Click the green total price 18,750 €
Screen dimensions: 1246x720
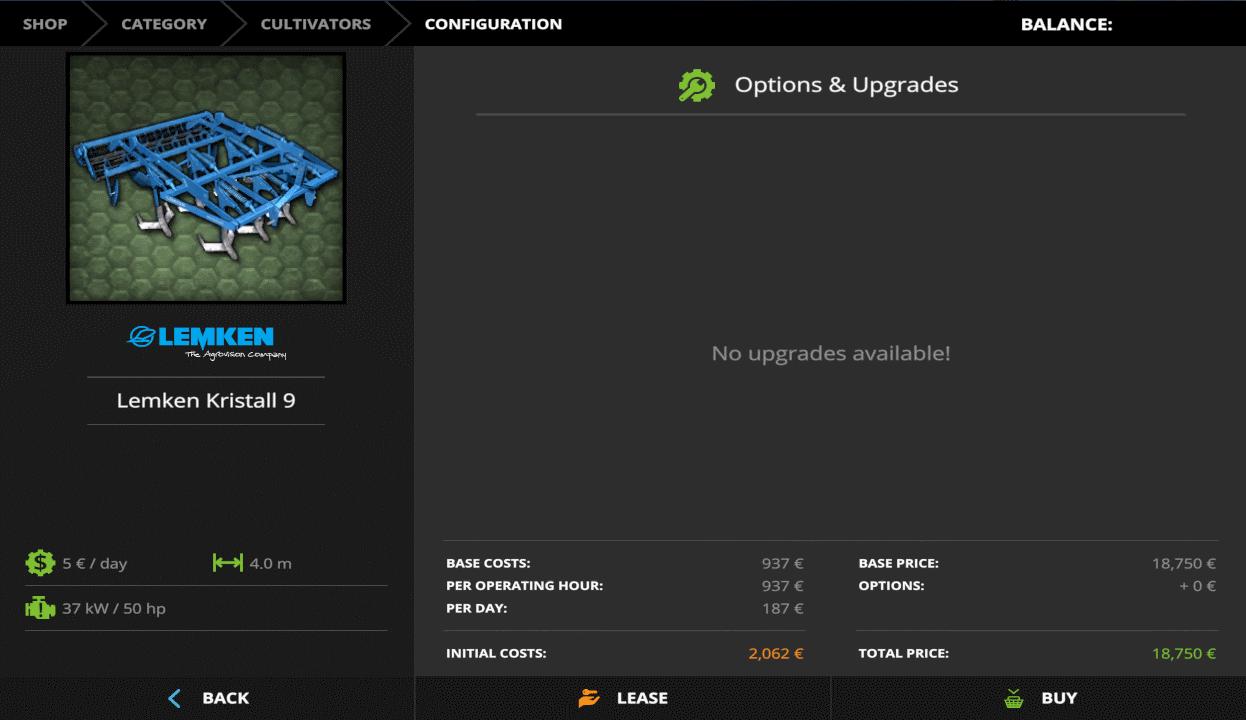(x=1184, y=654)
